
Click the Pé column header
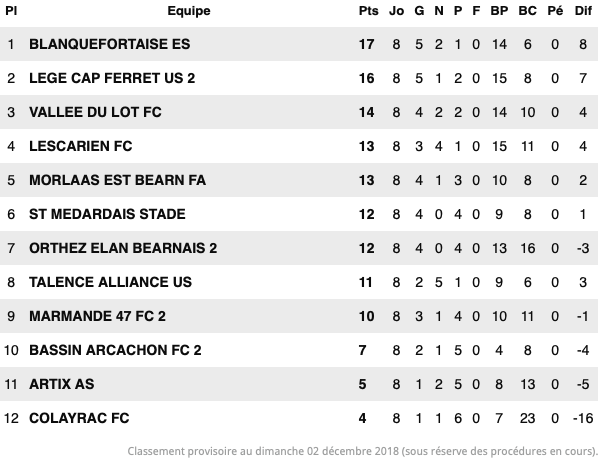(x=555, y=11)
